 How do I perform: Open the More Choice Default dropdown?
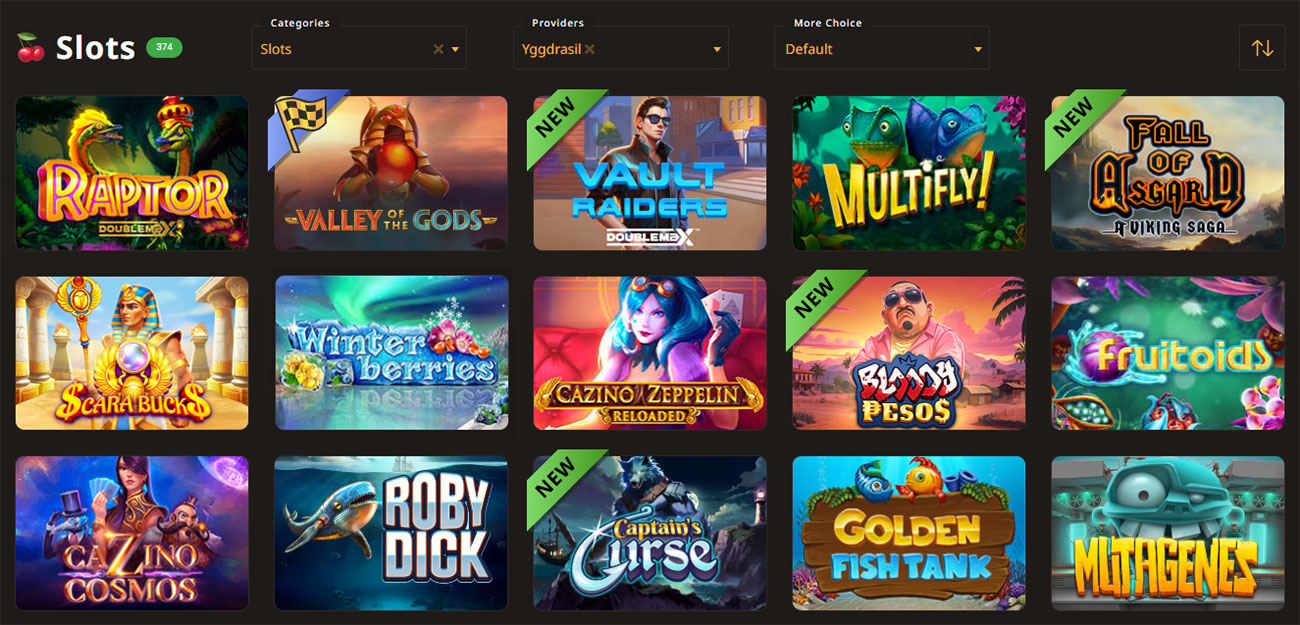881,48
